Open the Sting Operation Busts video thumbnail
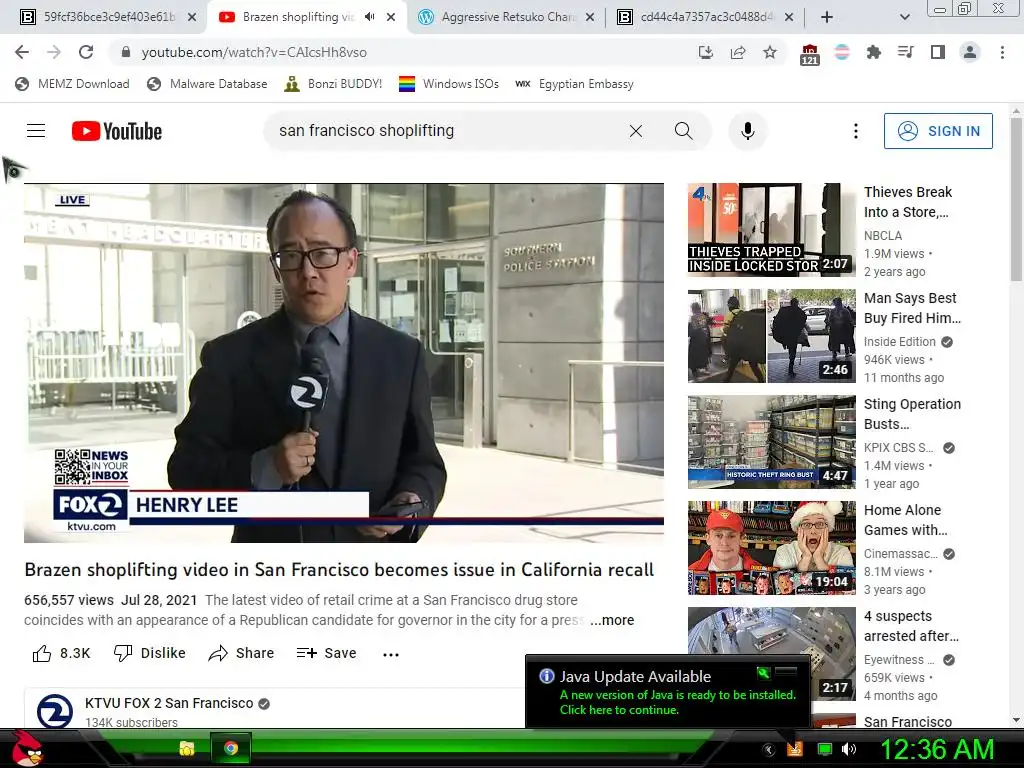Image resolution: width=1024 pixels, height=768 pixels. 771,441
